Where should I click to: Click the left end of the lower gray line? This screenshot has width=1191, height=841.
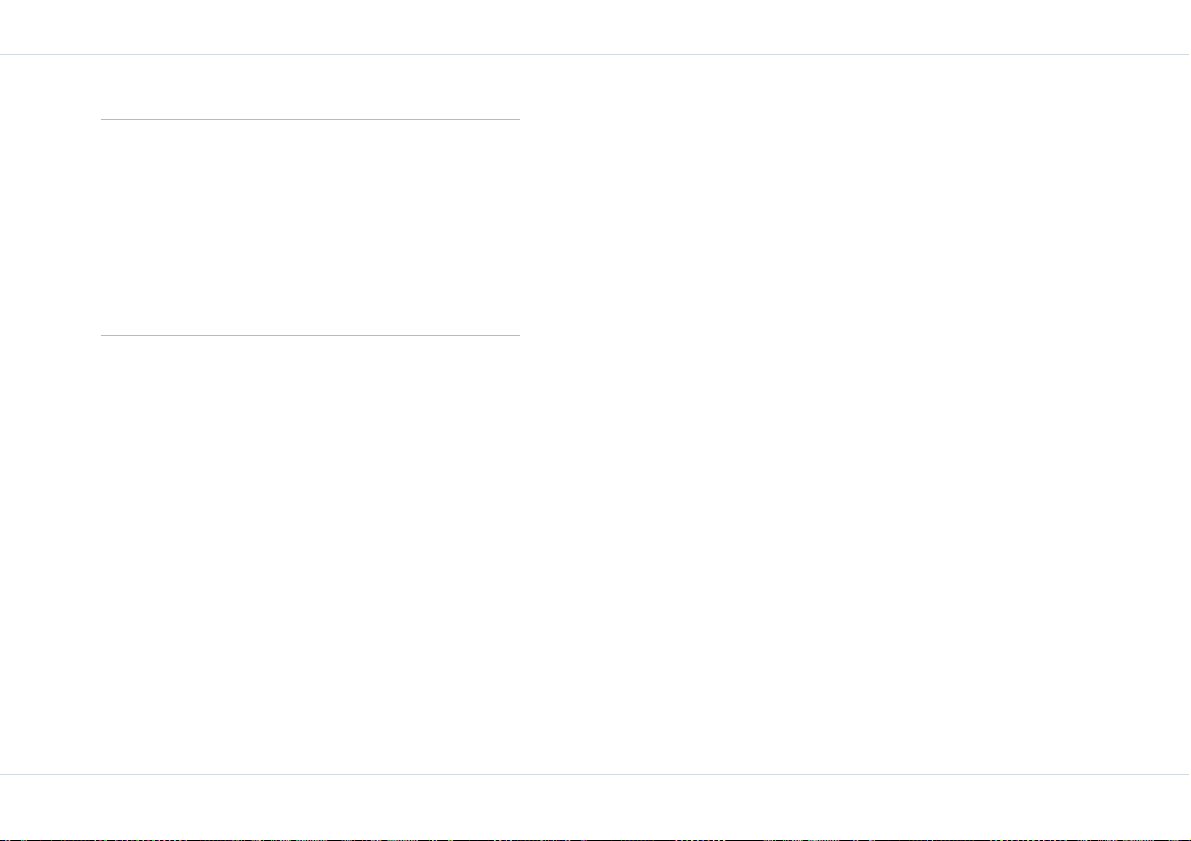[x=103, y=335]
